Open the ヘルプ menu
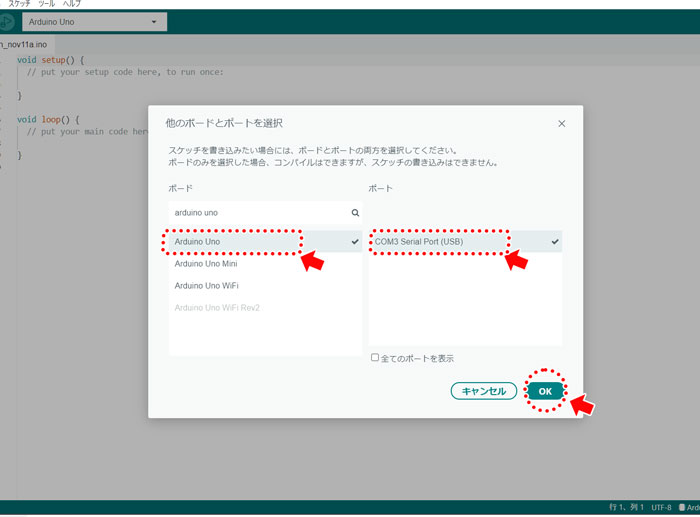The height and width of the screenshot is (517, 700). [72, 4]
